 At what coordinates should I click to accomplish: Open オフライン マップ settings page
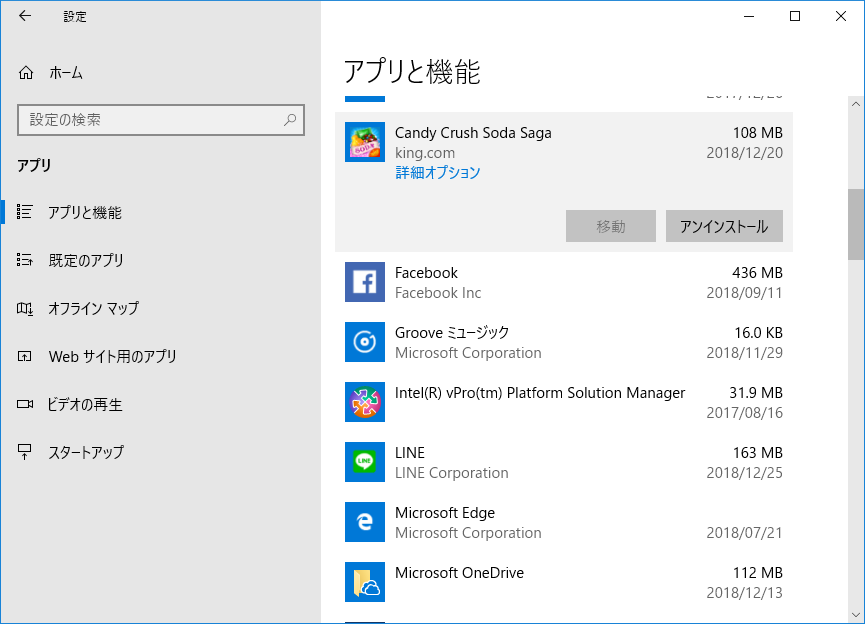(93, 308)
